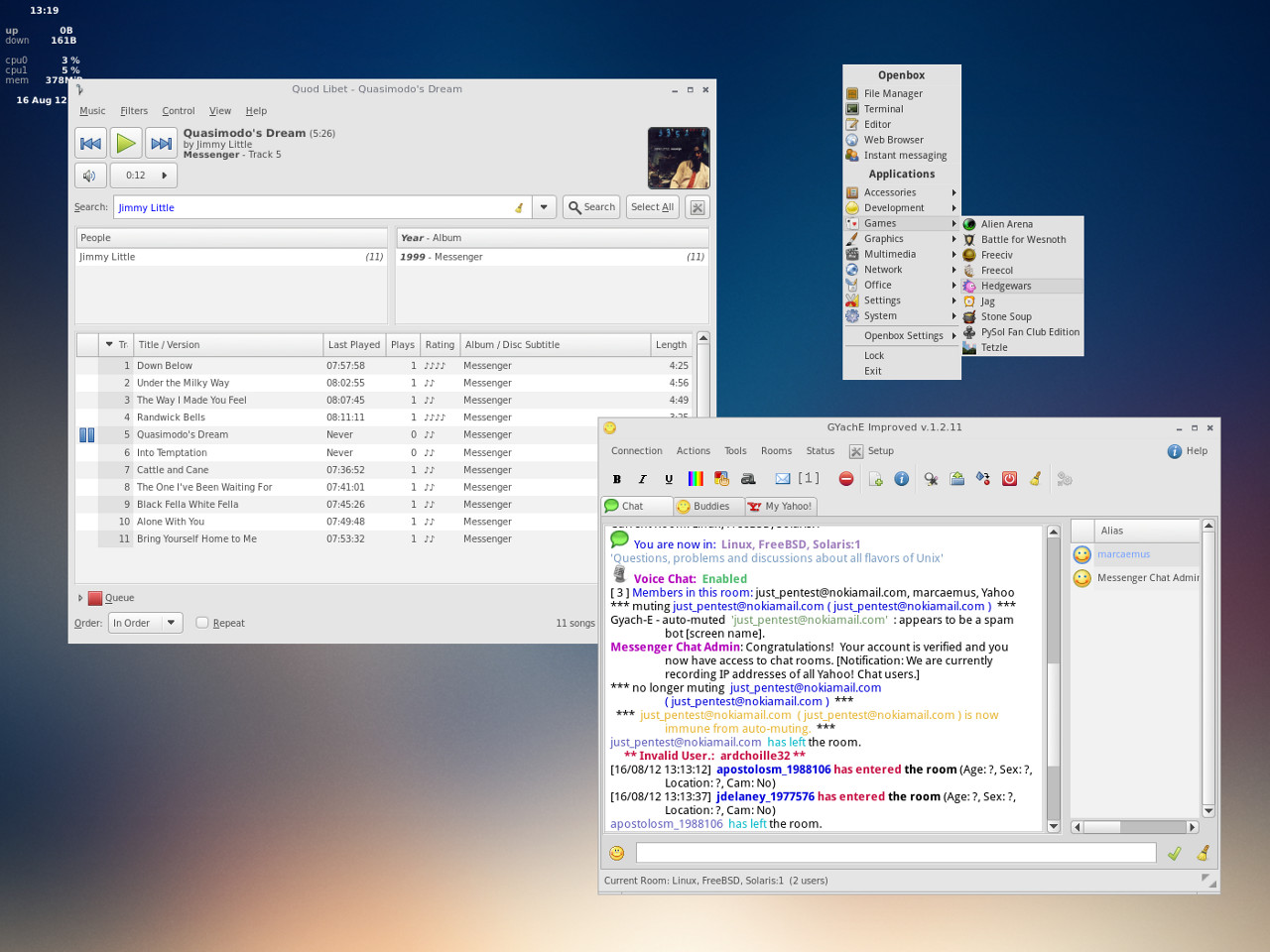Open the Filters menu
1270x952 pixels.
point(134,111)
